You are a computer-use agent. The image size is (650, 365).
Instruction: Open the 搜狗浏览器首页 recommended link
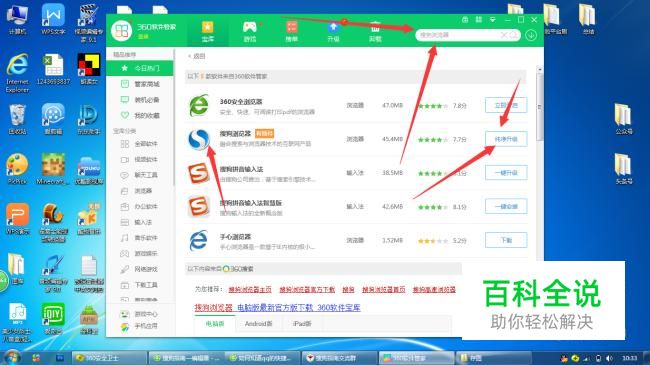tap(383, 290)
